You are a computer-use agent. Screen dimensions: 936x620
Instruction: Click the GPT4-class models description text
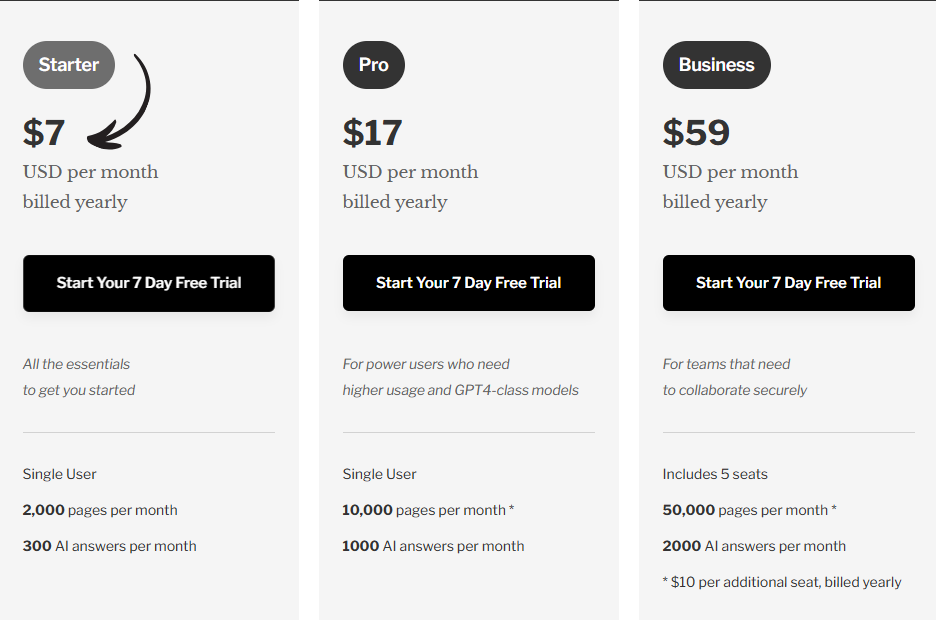point(460,390)
